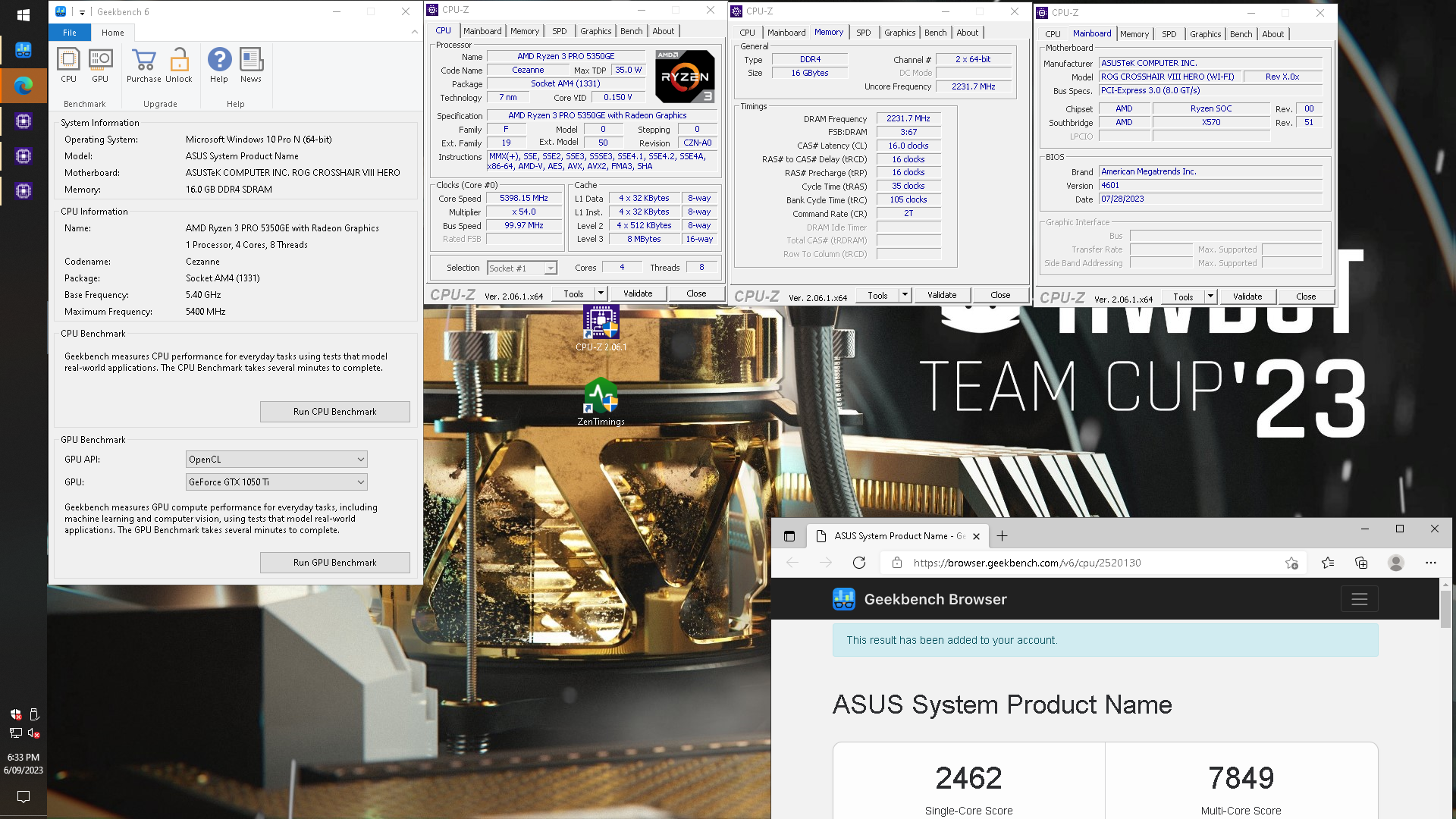Click the 5398.15 MHz Core Speed value
This screenshot has height=819, width=1456.
point(524,199)
